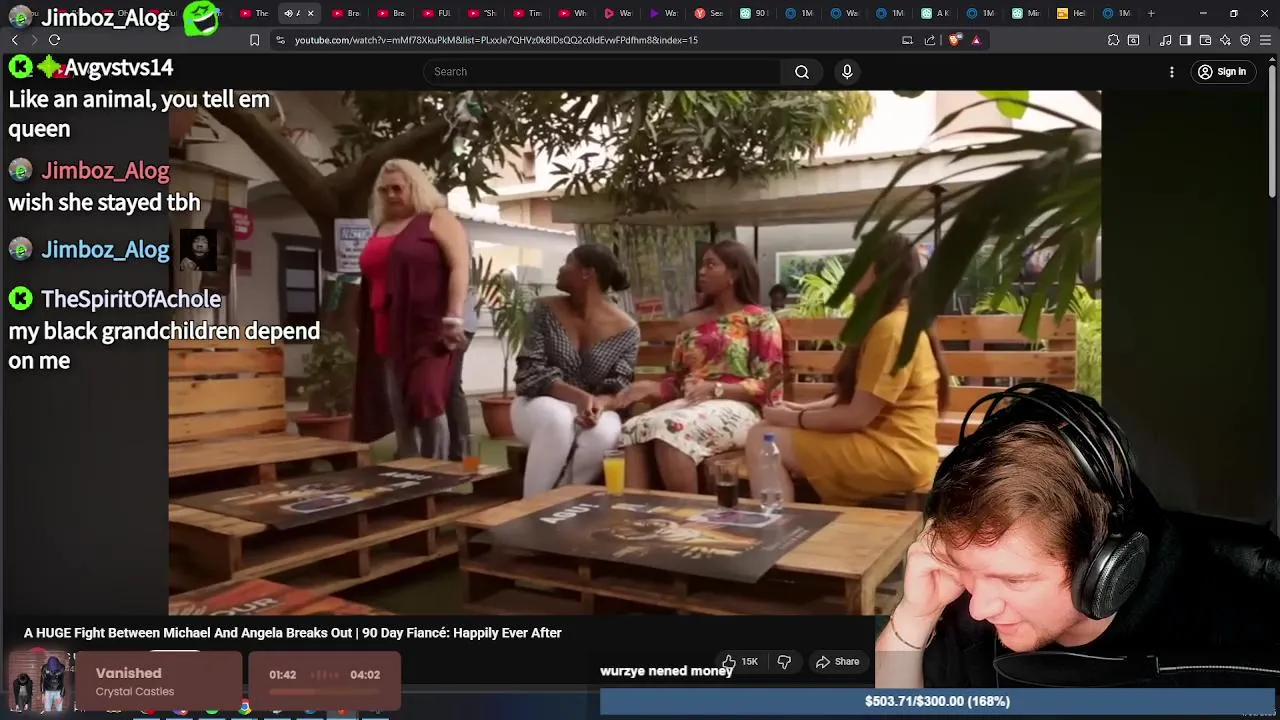The width and height of the screenshot is (1280, 720).
Task: Open the music note playlist icon in toolbar
Action: pyautogui.click(x=1165, y=40)
